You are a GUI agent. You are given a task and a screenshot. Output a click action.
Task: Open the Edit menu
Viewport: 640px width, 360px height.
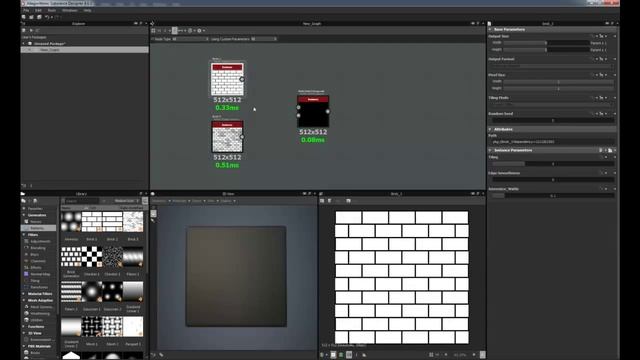tap(38, 10)
